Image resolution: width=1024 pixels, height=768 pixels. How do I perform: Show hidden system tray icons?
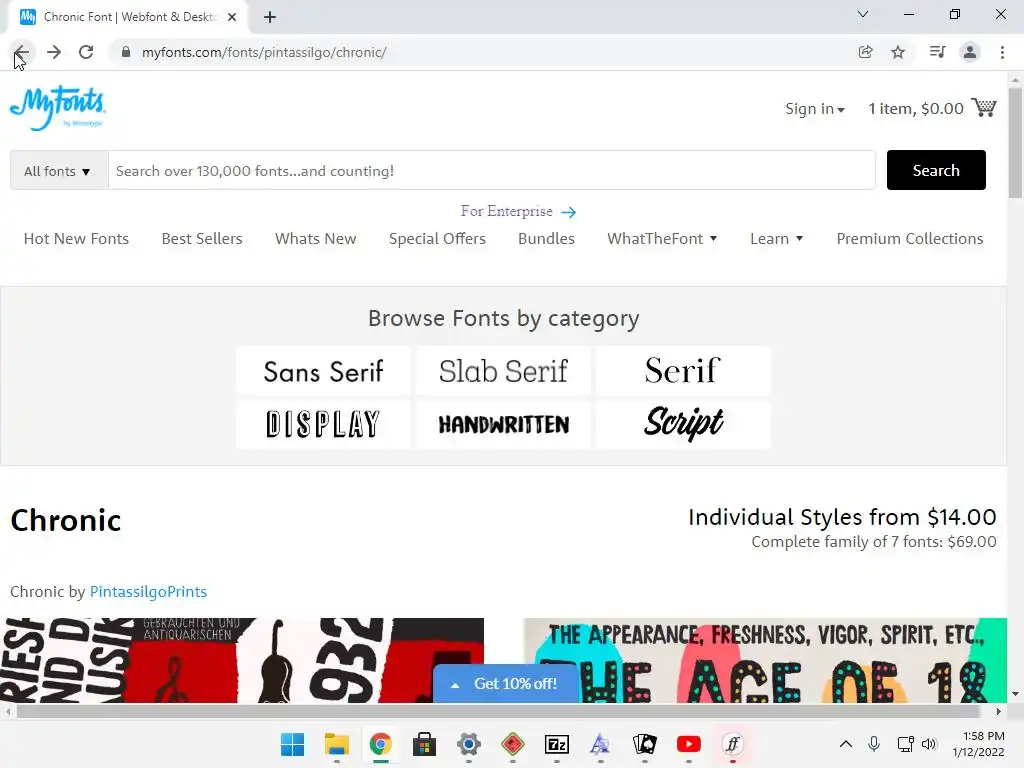point(846,744)
